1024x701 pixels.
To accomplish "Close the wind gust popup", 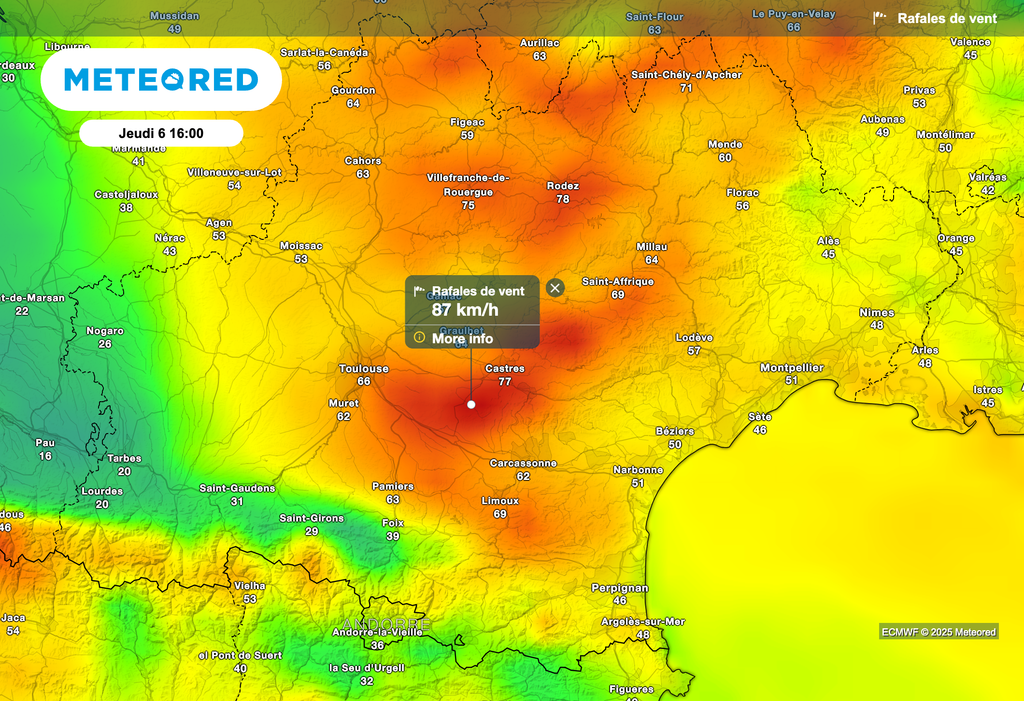I will [555, 288].
